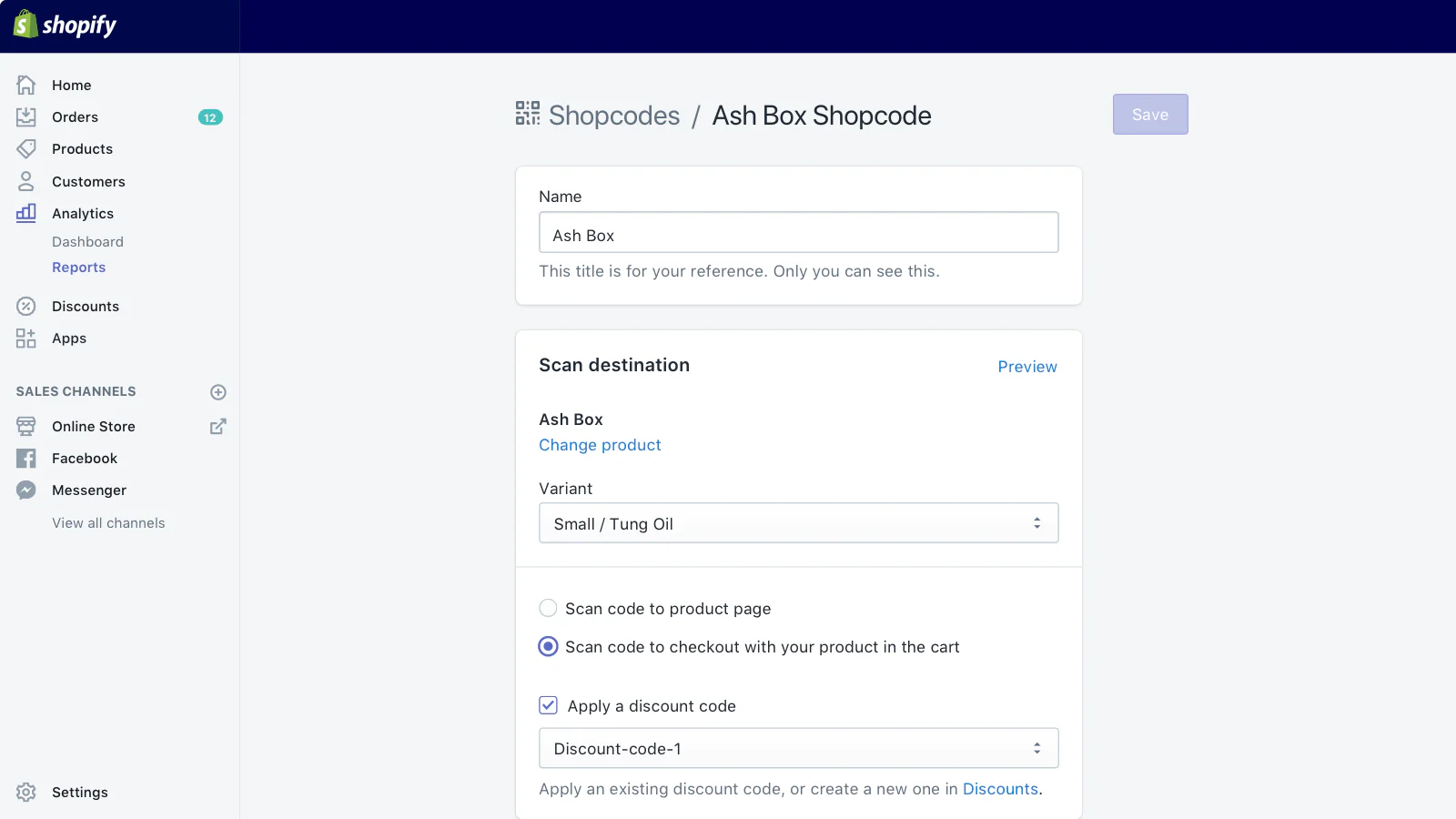Select the Discounts icon
1456x819 pixels.
[25, 306]
